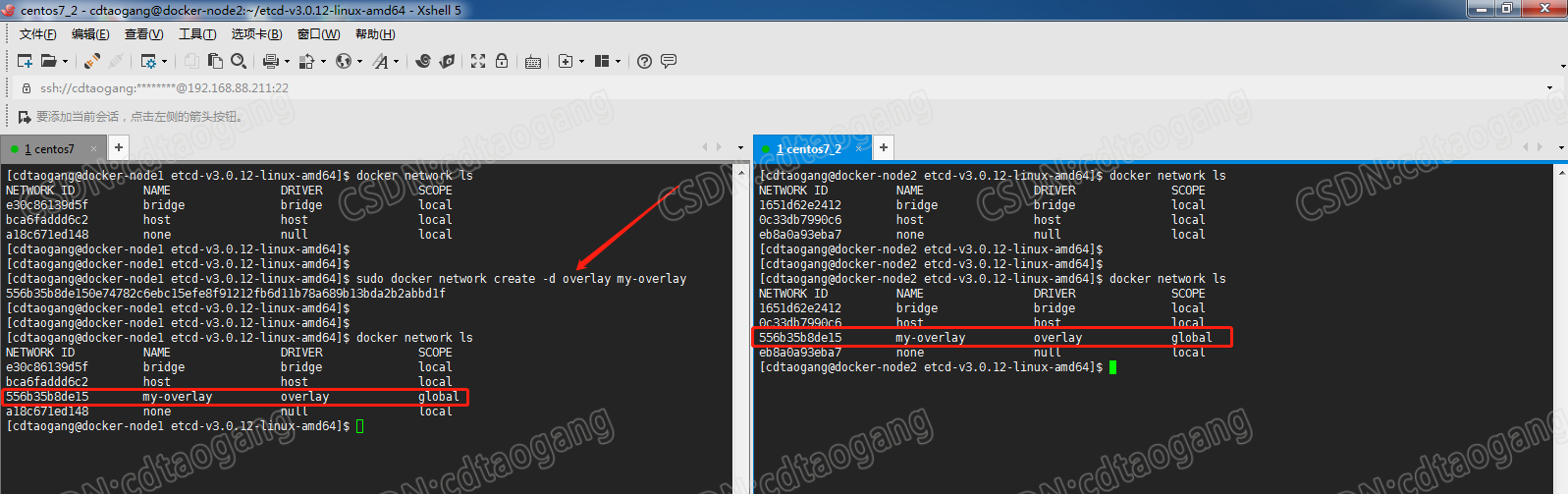Add new tab in right pane
Screen dimensions: 1568x494
(884, 148)
